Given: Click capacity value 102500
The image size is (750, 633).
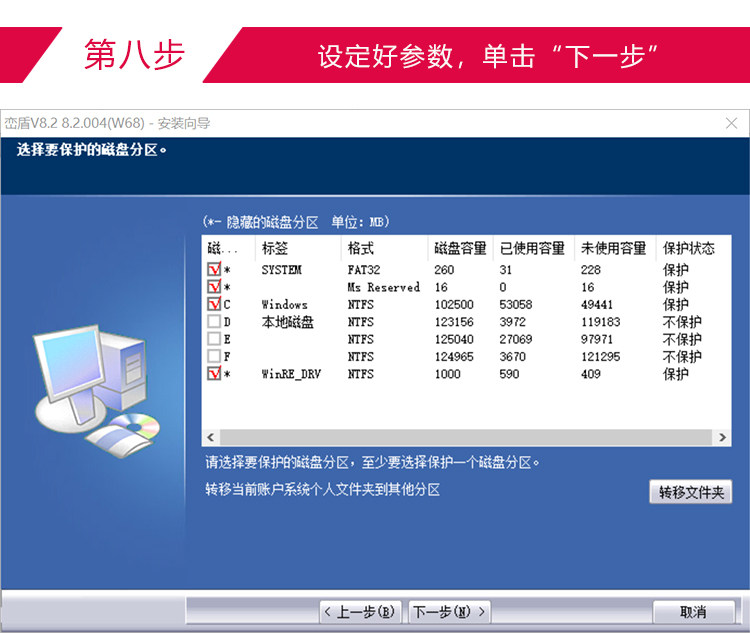Looking at the screenshot, I should click(454, 304).
